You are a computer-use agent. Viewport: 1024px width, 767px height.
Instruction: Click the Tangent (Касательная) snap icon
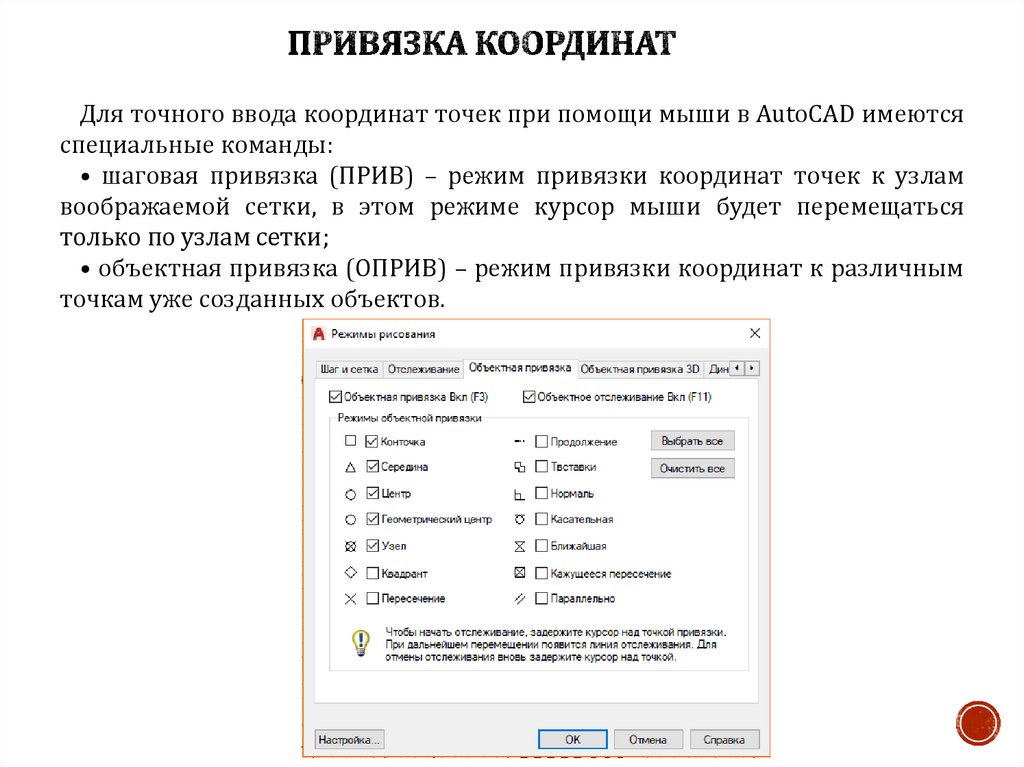(x=520, y=520)
